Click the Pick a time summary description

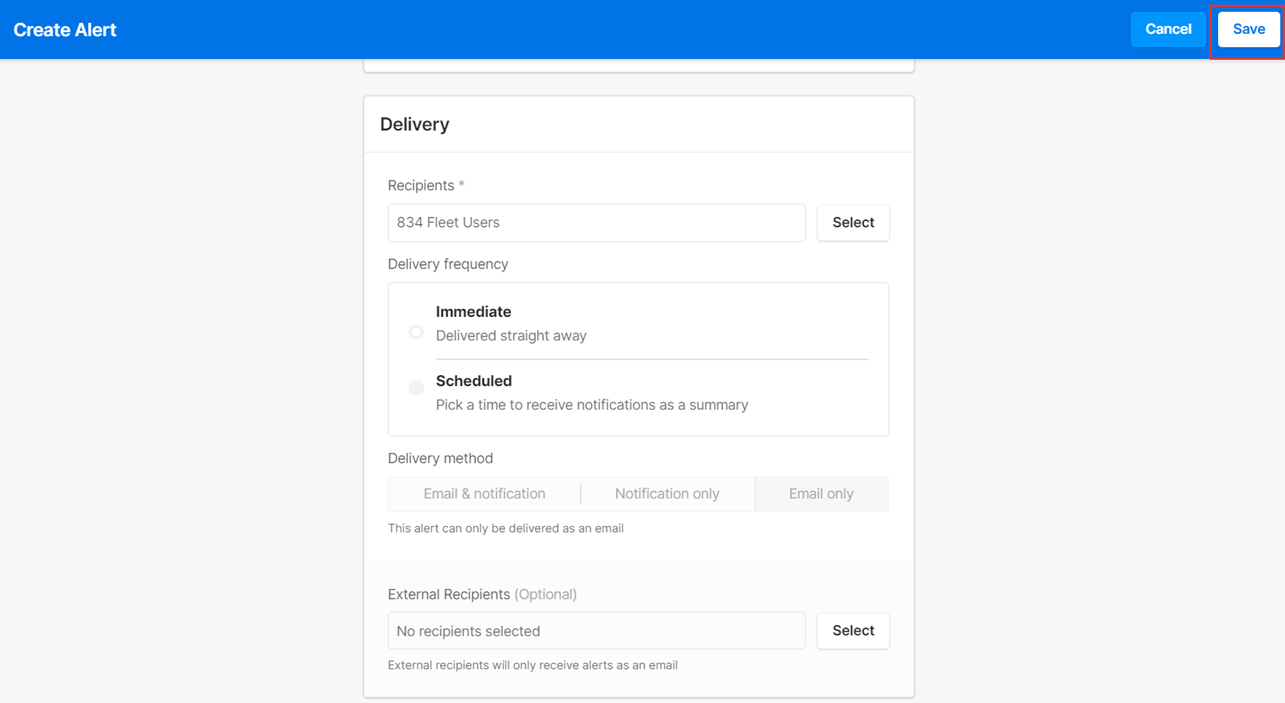point(592,405)
